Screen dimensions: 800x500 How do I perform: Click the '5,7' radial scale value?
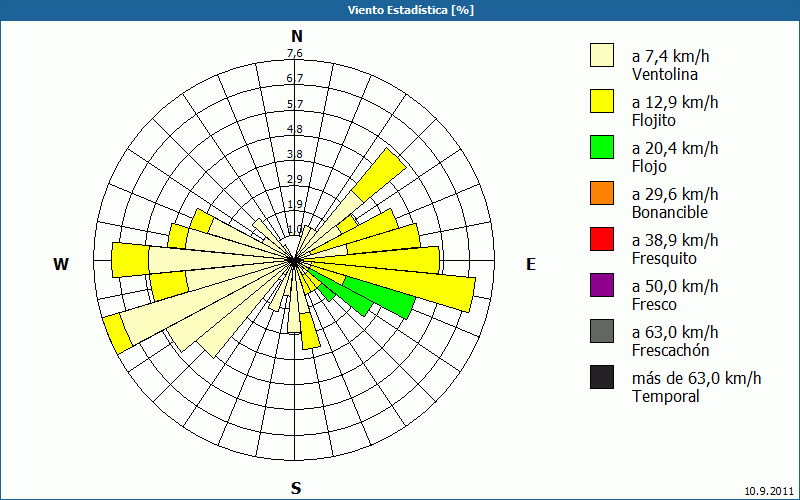click(294, 104)
